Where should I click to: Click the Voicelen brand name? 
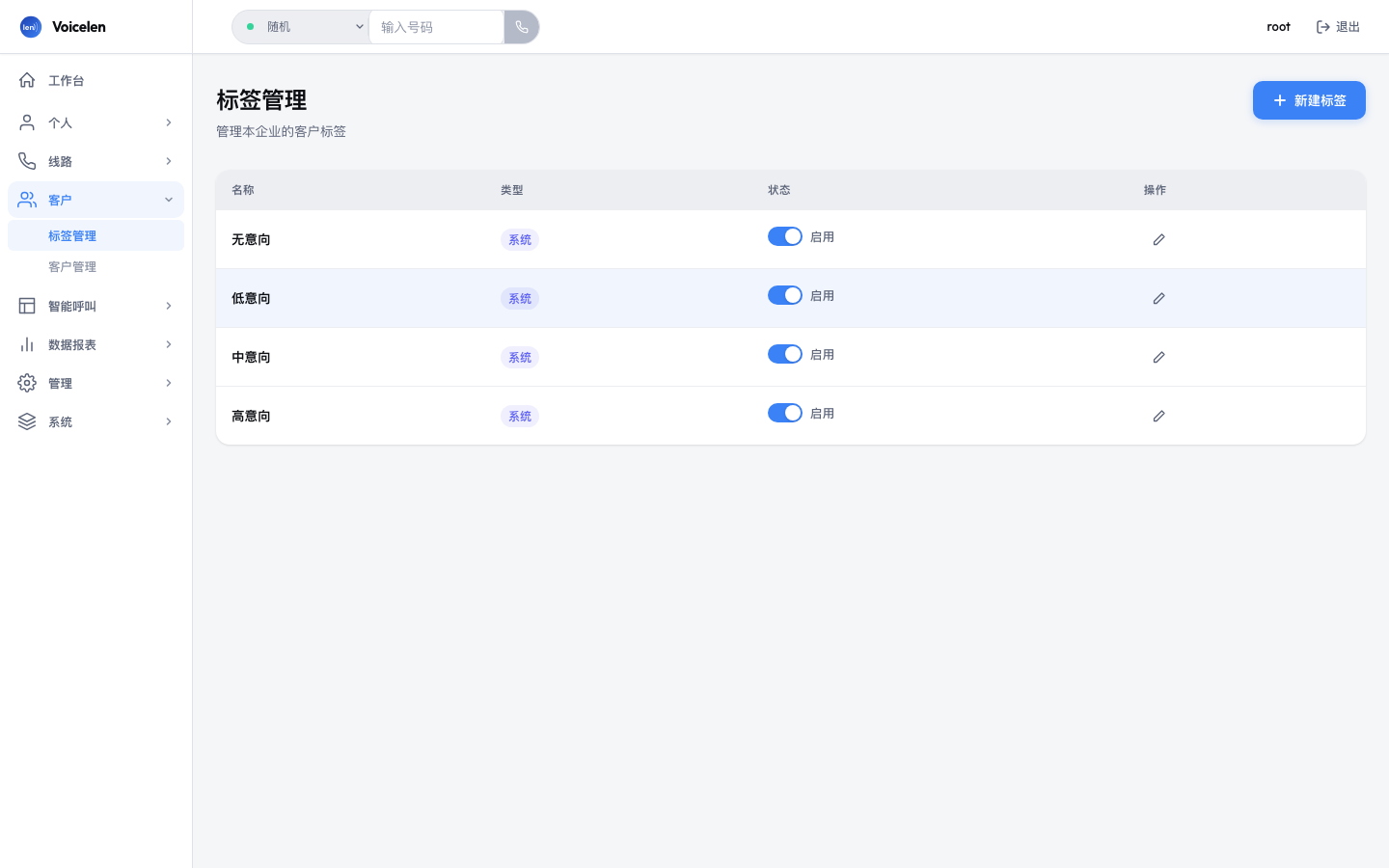[x=79, y=27]
